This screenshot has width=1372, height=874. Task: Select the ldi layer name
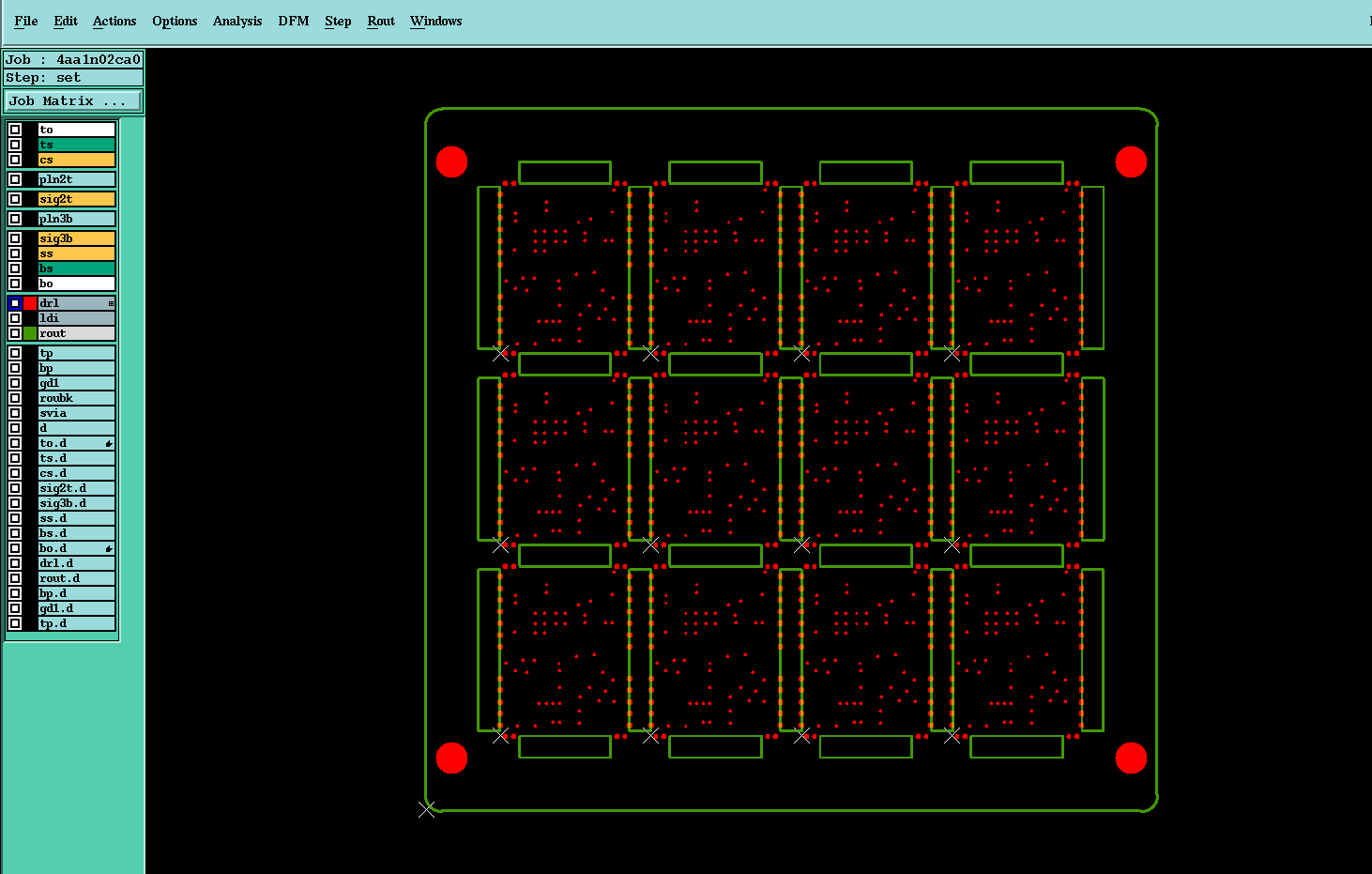point(77,318)
